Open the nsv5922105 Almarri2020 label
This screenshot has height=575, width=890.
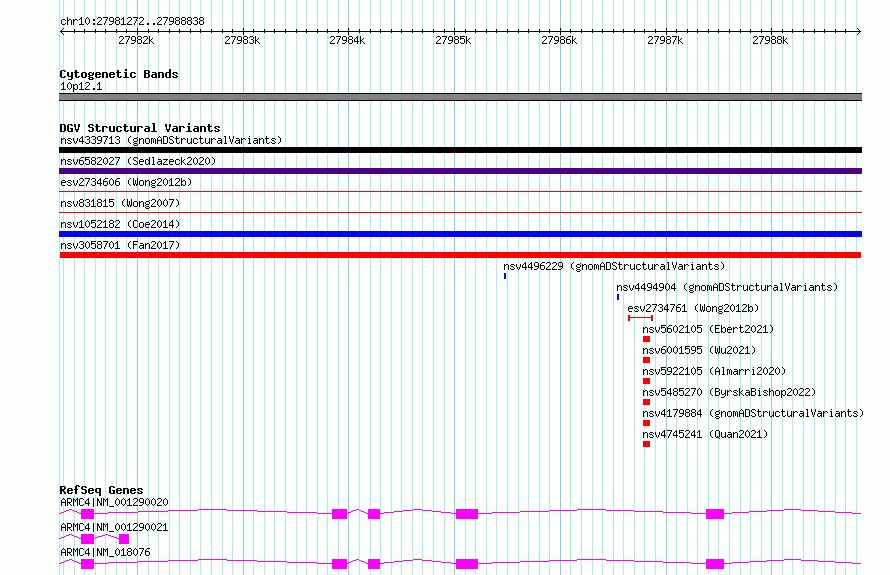714,371
